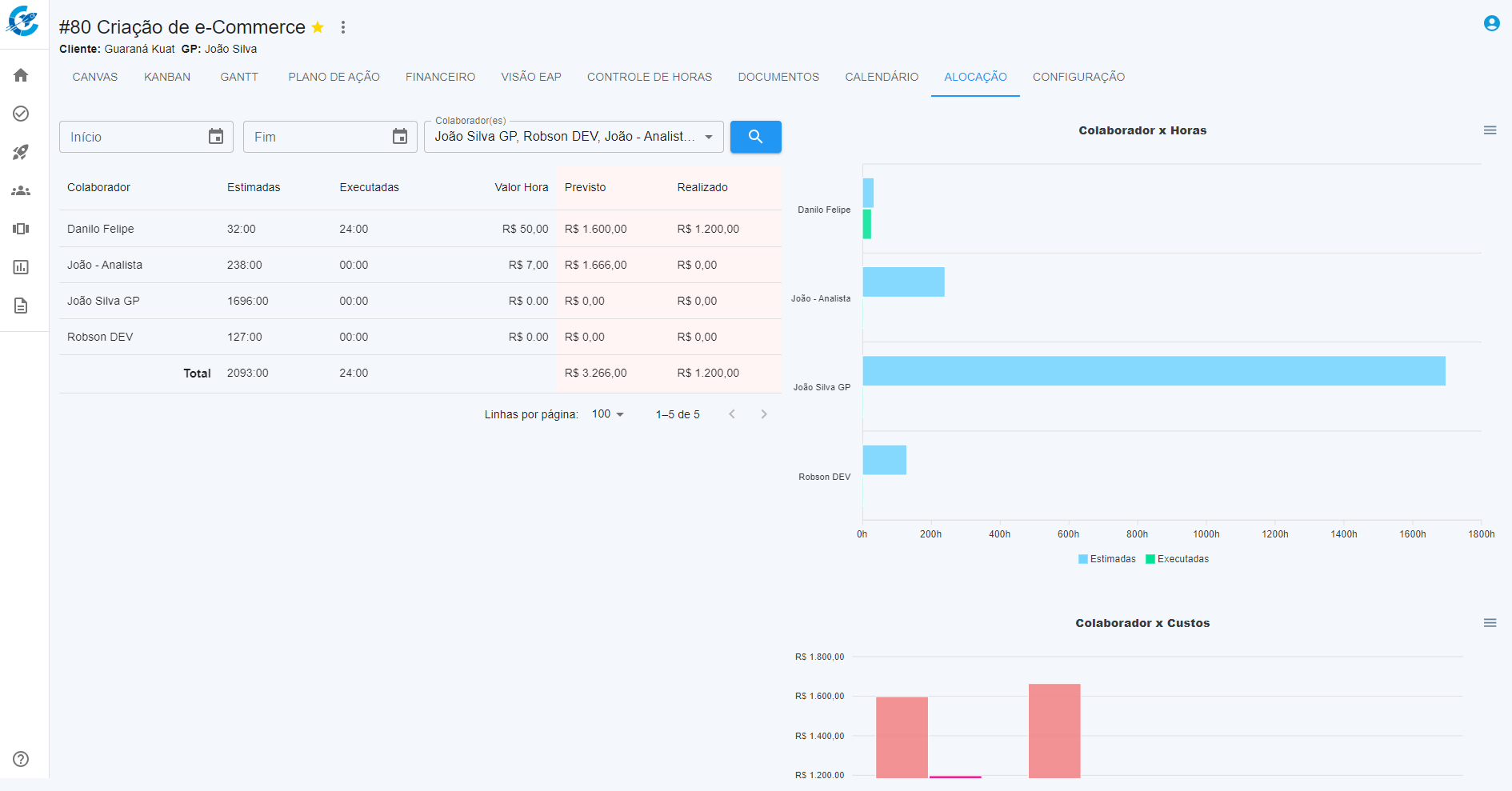Viewport: 1512px width, 791px height.
Task: Switch to the KANBAN tab
Action: (x=167, y=77)
